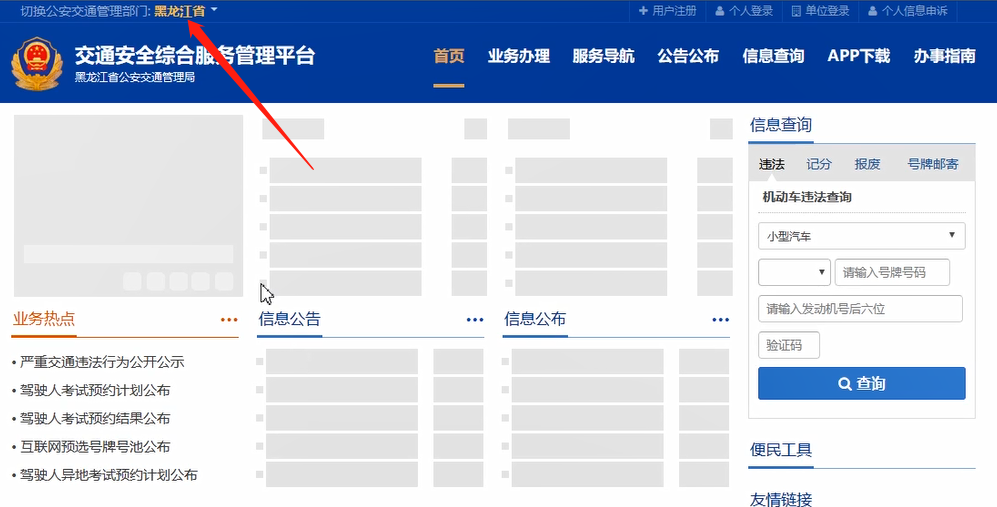Click the 友情链接 heading
Viewport: 997px width, 507px height.
pyautogui.click(x=781, y=499)
